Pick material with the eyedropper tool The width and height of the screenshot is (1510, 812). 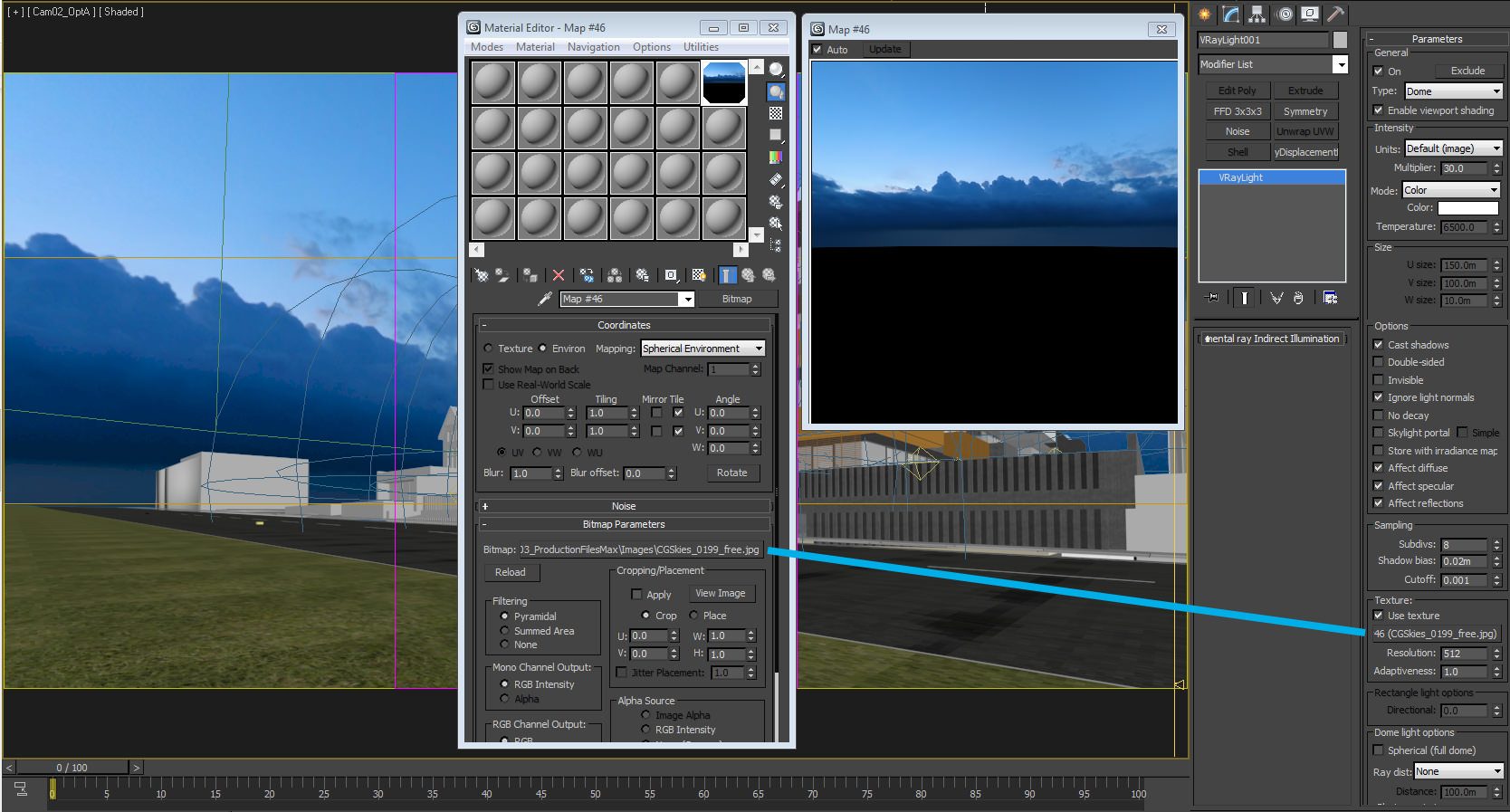coord(544,299)
